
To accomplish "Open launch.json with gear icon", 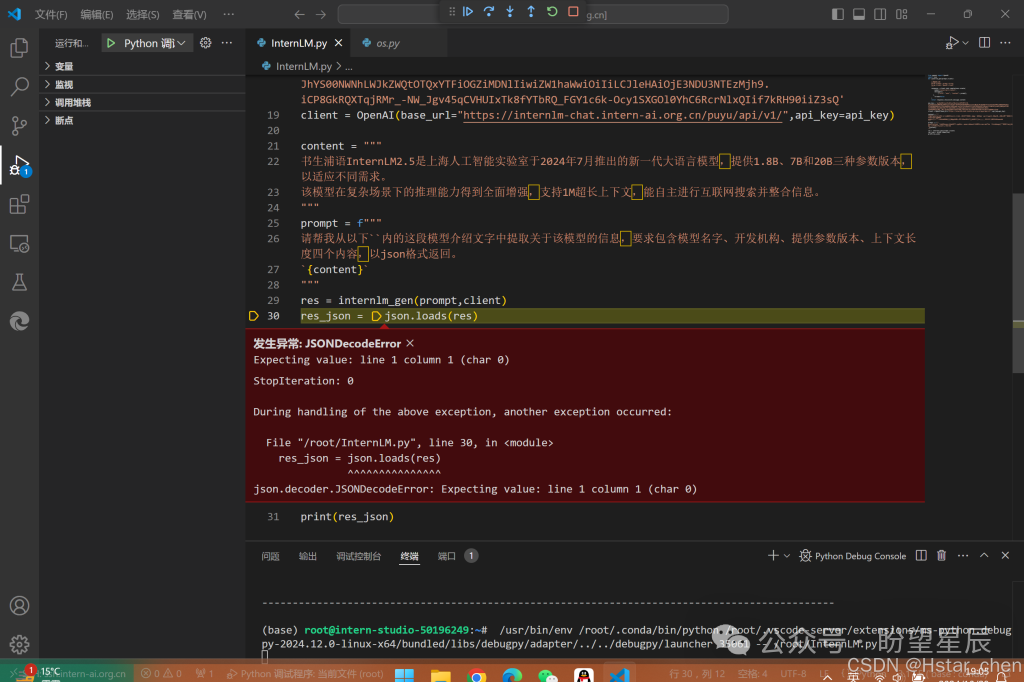I will (x=206, y=43).
